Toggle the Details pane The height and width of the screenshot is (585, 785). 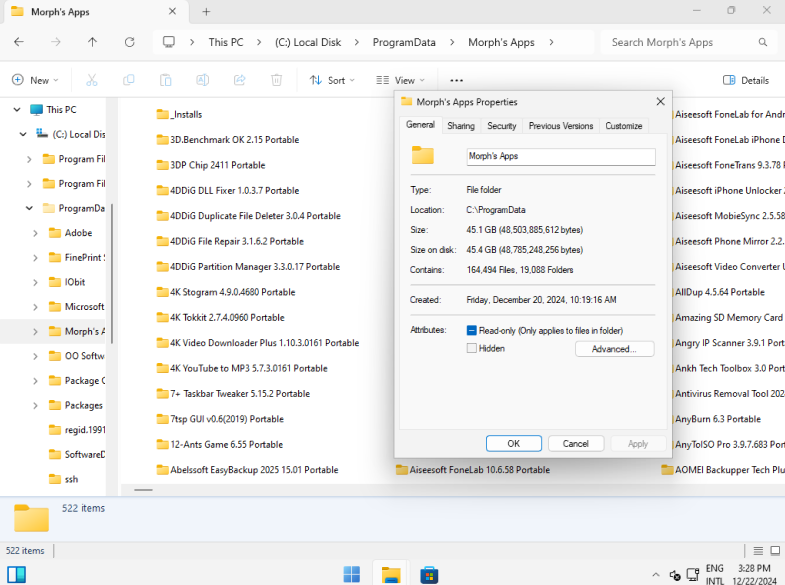(x=746, y=80)
